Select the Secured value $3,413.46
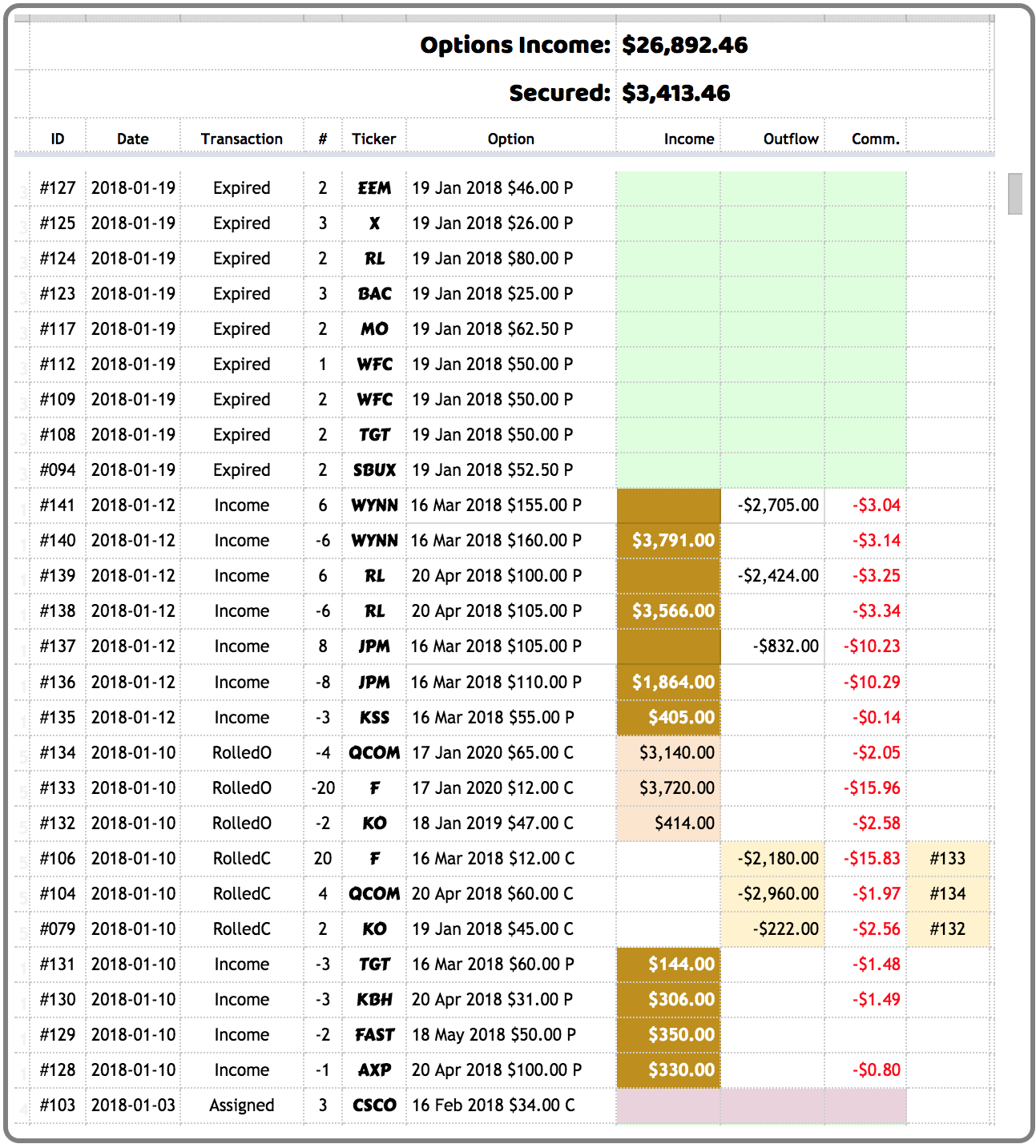1036x1148 pixels. (x=675, y=93)
